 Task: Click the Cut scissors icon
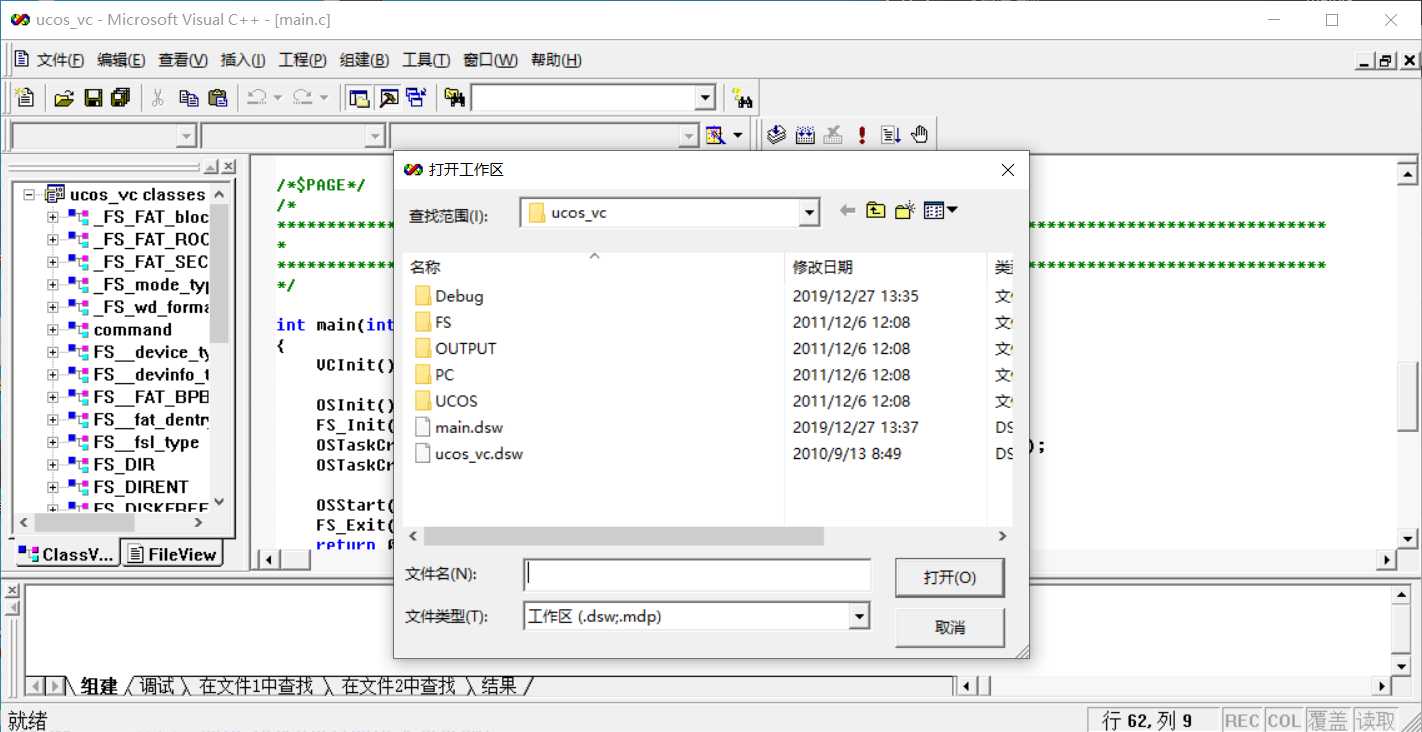(157, 97)
